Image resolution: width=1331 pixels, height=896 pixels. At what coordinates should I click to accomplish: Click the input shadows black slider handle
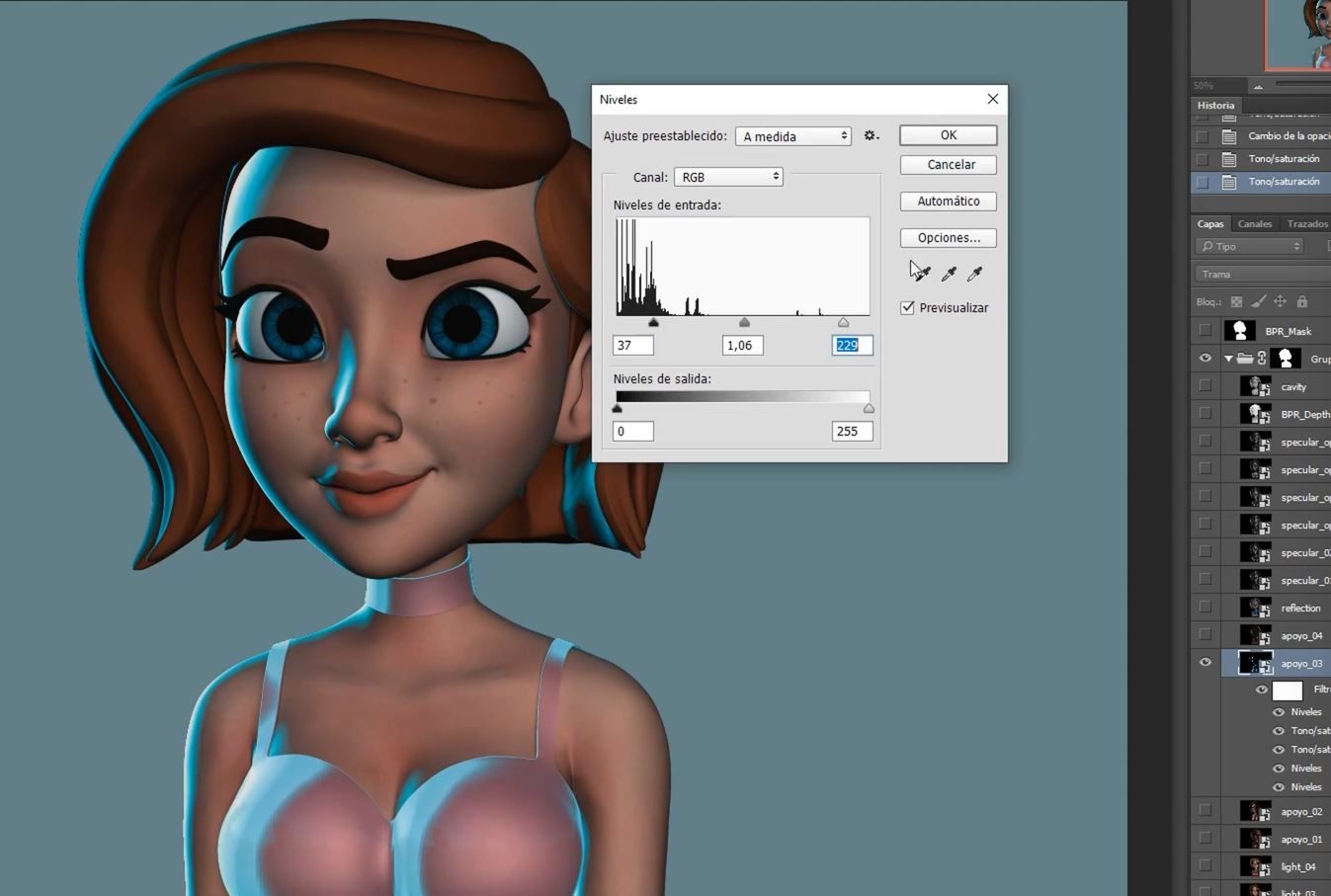(x=653, y=322)
